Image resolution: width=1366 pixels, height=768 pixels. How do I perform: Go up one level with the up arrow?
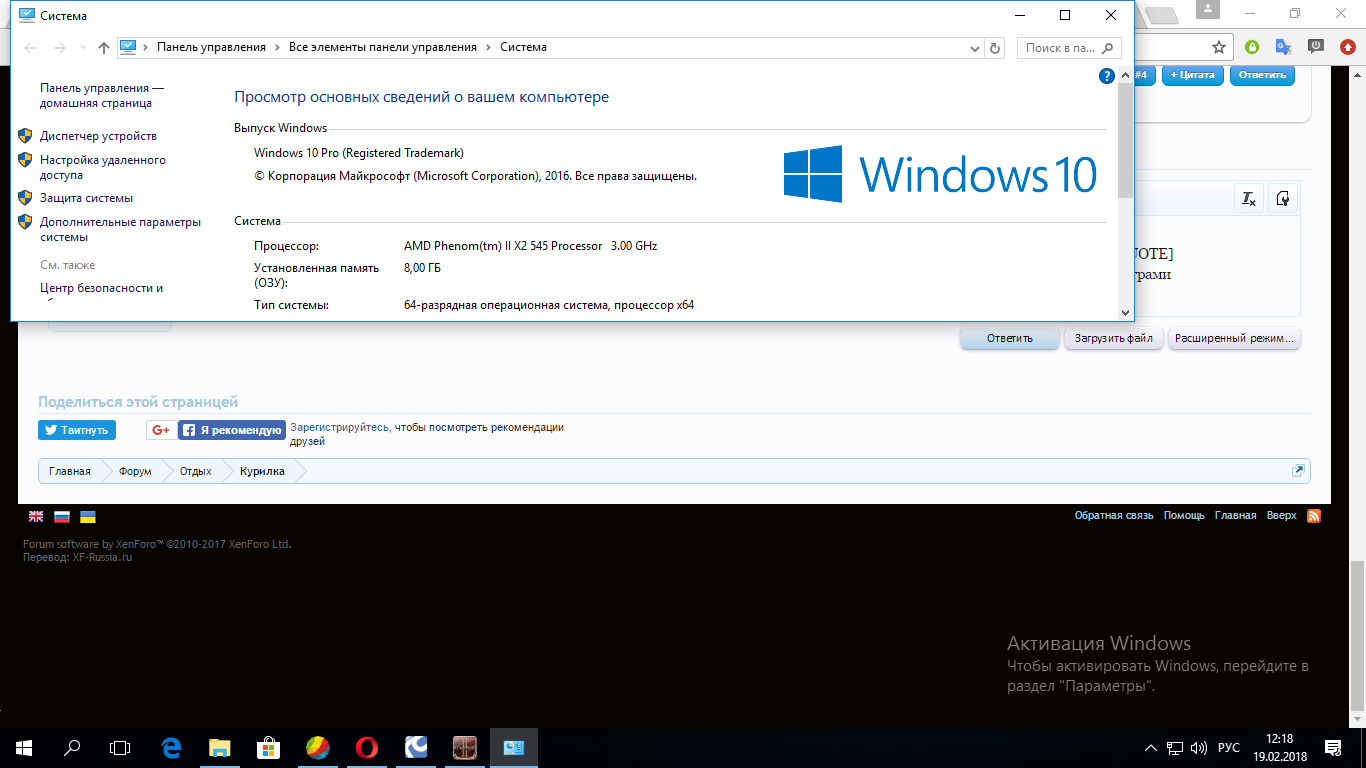point(105,48)
